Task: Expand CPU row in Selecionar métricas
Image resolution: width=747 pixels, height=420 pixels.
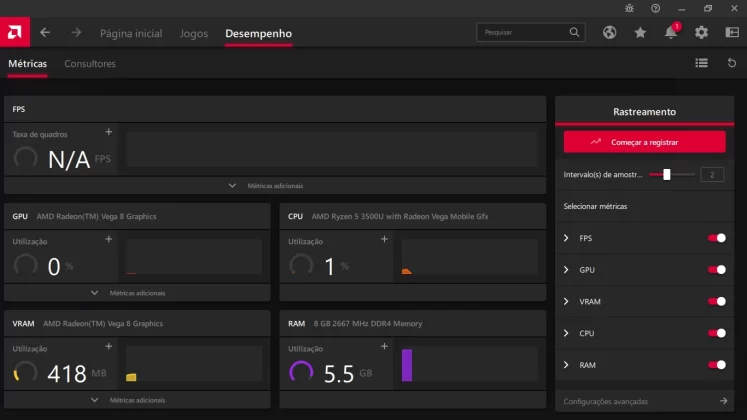Action: pos(566,333)
